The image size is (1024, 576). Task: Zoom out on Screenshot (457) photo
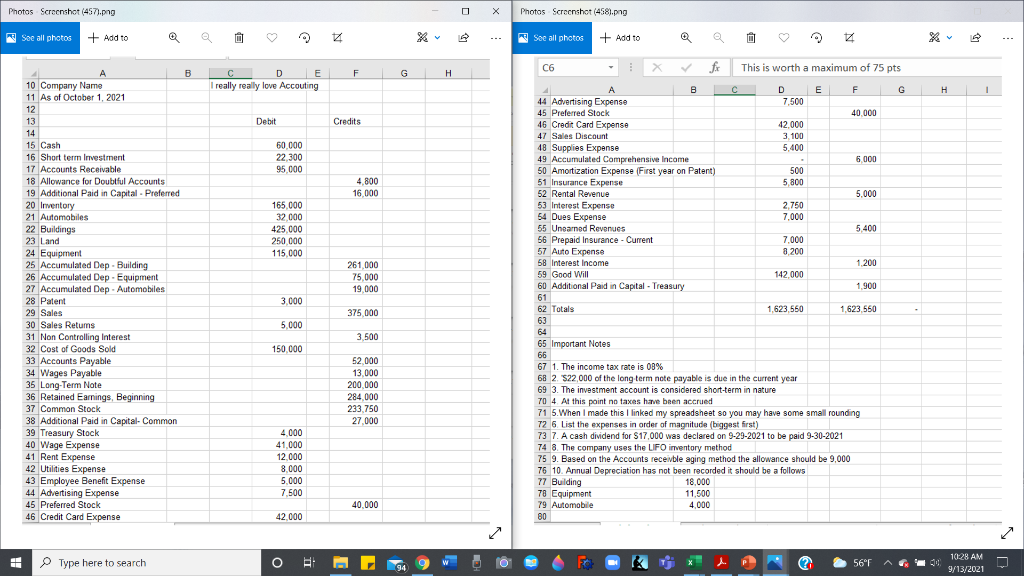tap(206, 38)
